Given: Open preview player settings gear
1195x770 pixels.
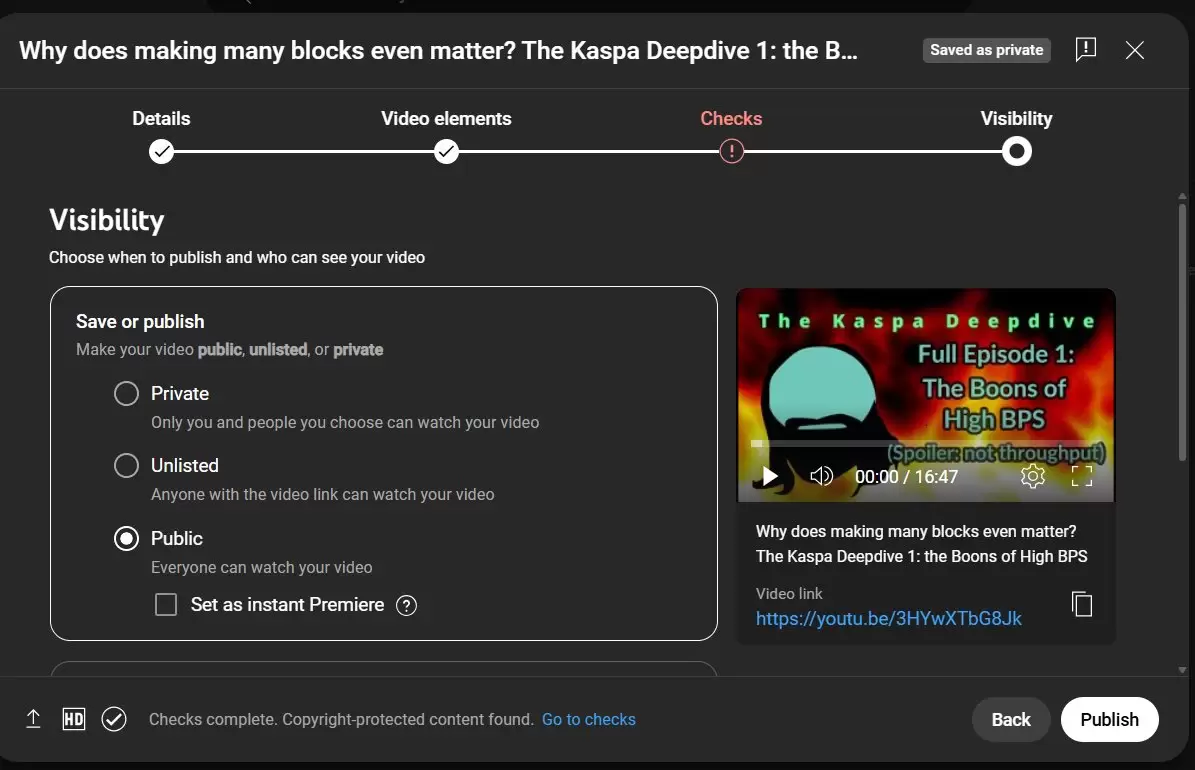Looking at the screenshot, I should coord(1033,476).
